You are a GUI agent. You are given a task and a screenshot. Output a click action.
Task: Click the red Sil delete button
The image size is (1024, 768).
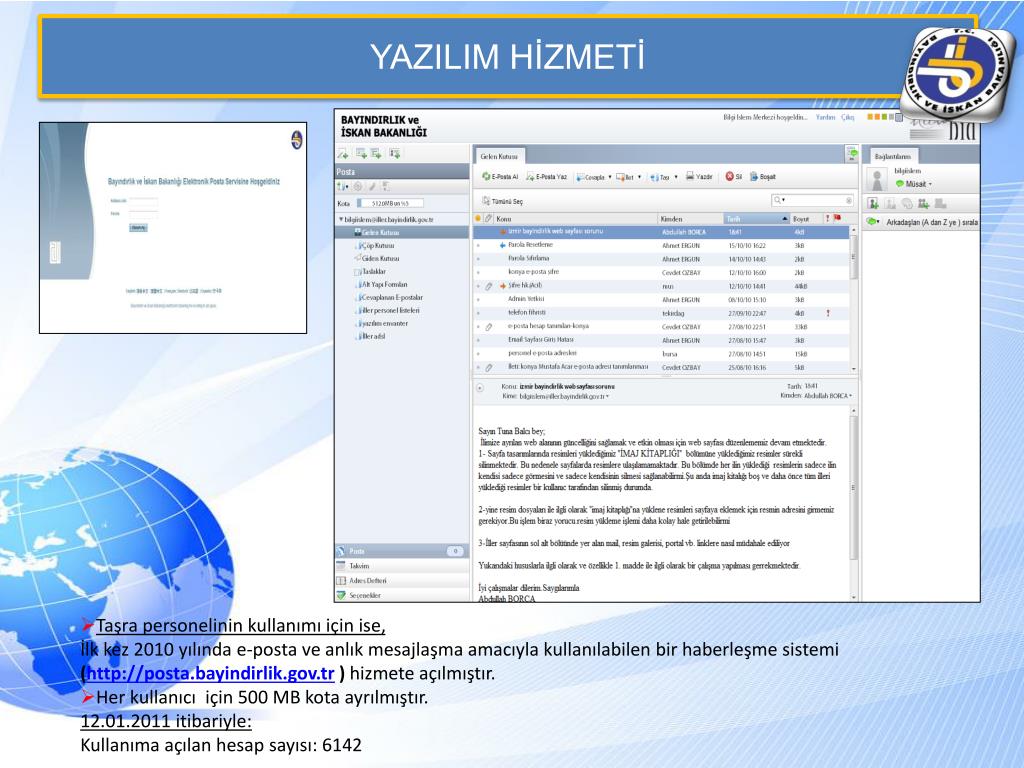(x=734, y=176)
